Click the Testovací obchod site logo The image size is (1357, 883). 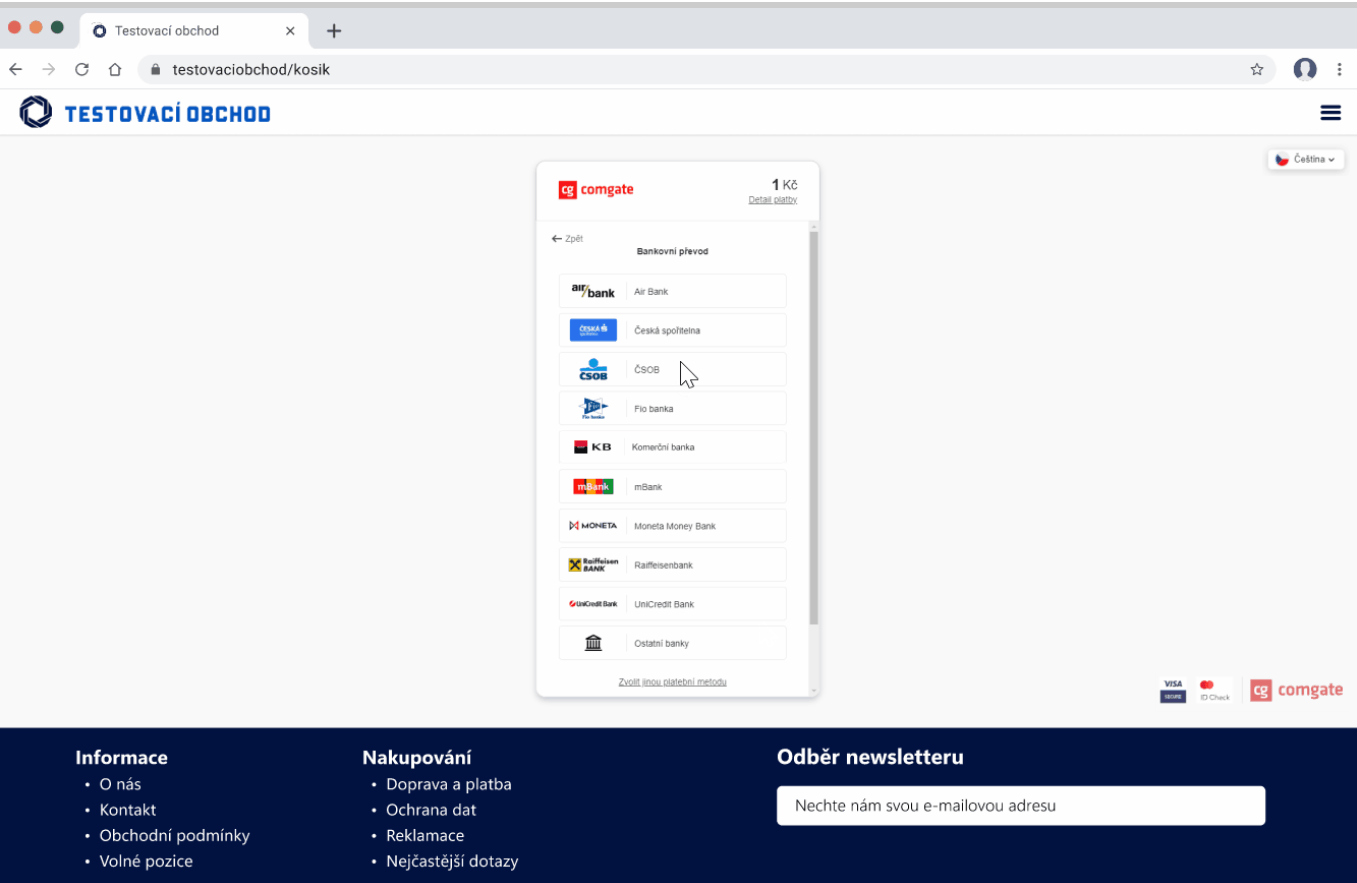(x=145, y=113)
